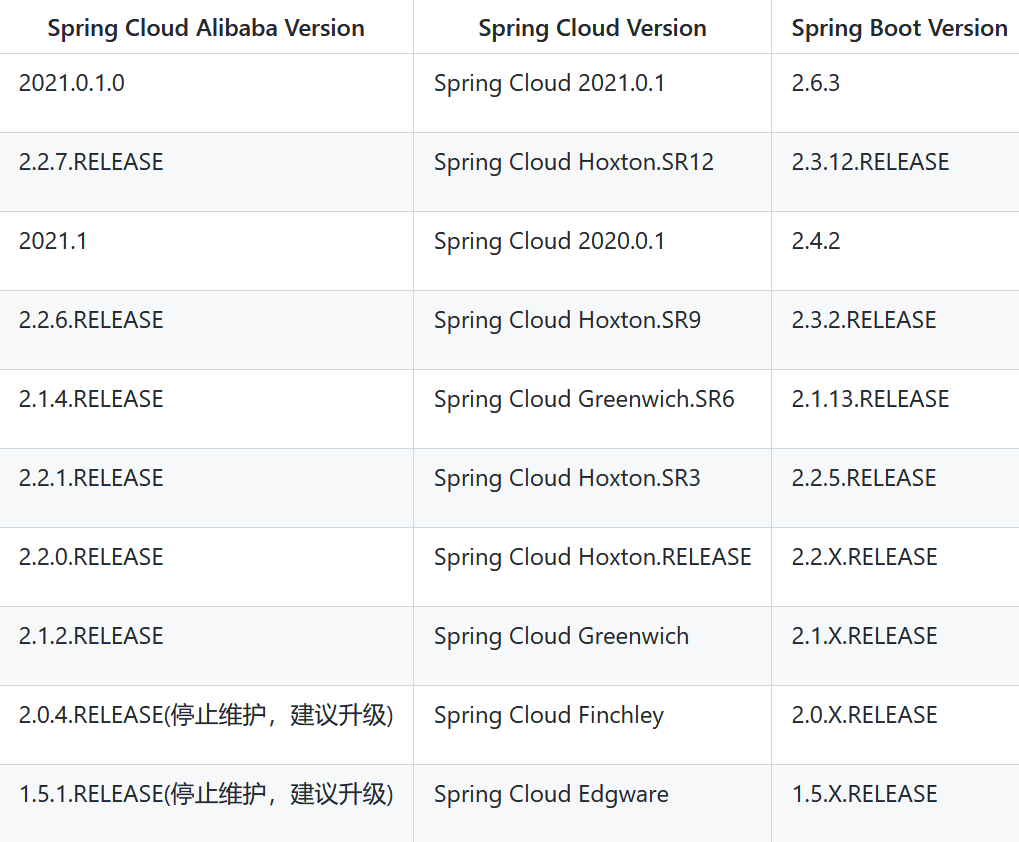This screenshot has height=842, width=1019.
Task: Select the Spring Boot version 2.6.3 cell
Action: (x=815, y=83)
